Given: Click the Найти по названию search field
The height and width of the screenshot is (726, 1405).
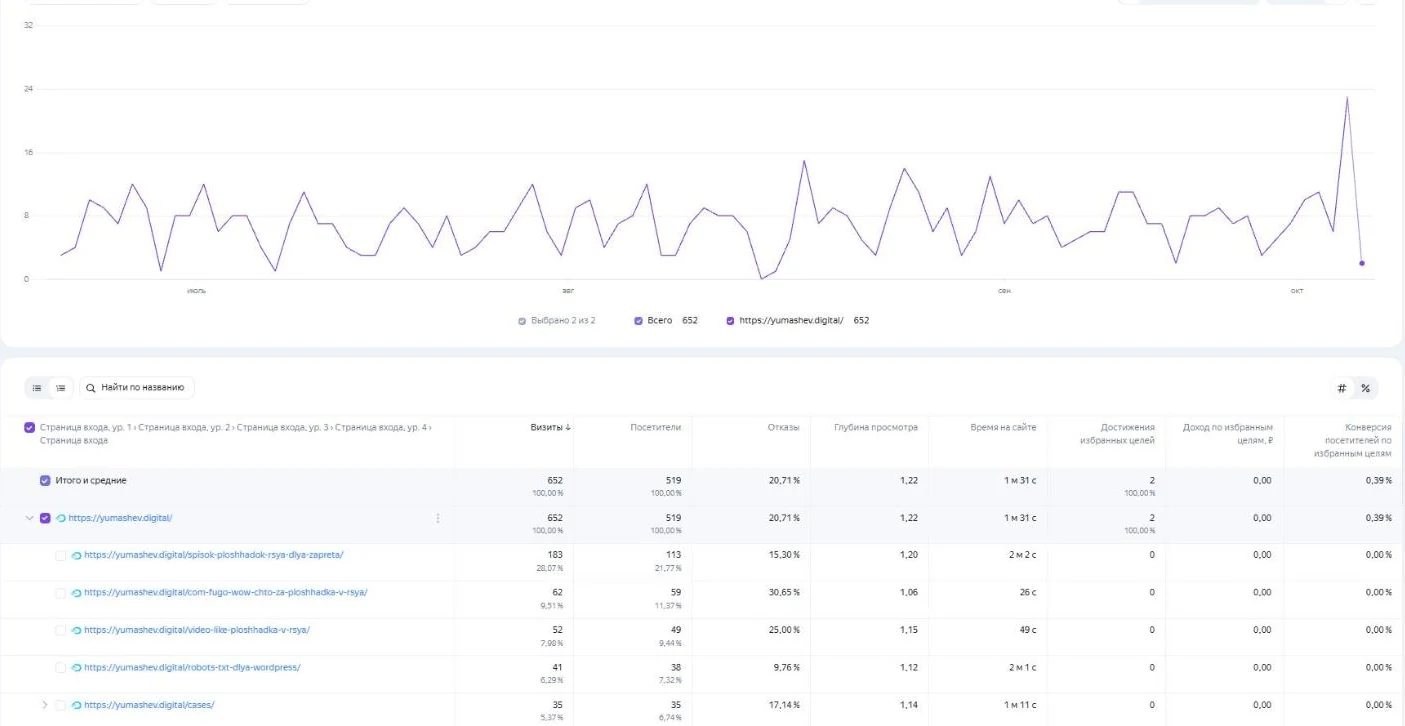Looking at the screenshot, I should [137, 388].
